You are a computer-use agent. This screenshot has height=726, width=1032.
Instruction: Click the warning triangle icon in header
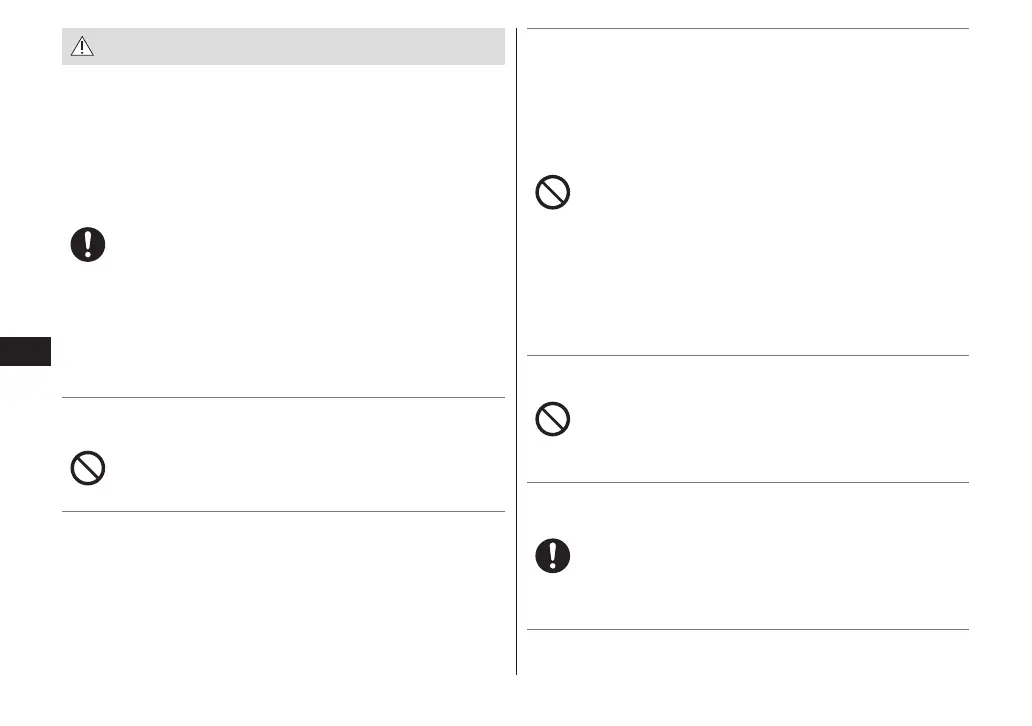(82, 47)
